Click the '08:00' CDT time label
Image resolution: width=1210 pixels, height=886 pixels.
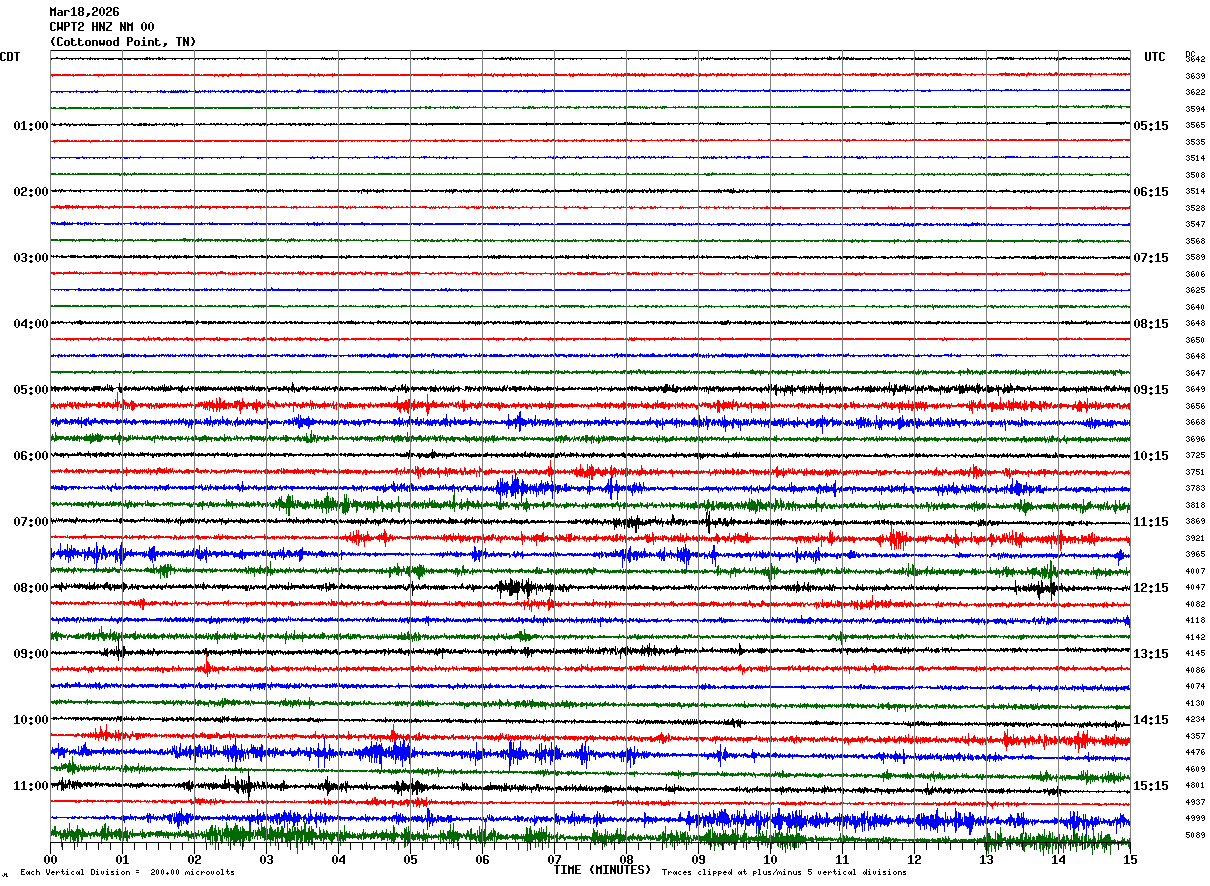coord(31,588)
